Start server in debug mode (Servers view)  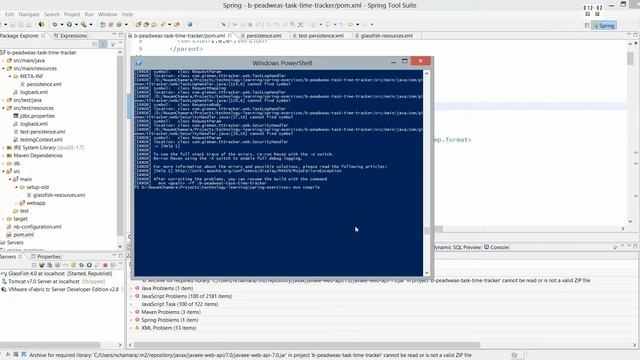click(x=81, y=265)
